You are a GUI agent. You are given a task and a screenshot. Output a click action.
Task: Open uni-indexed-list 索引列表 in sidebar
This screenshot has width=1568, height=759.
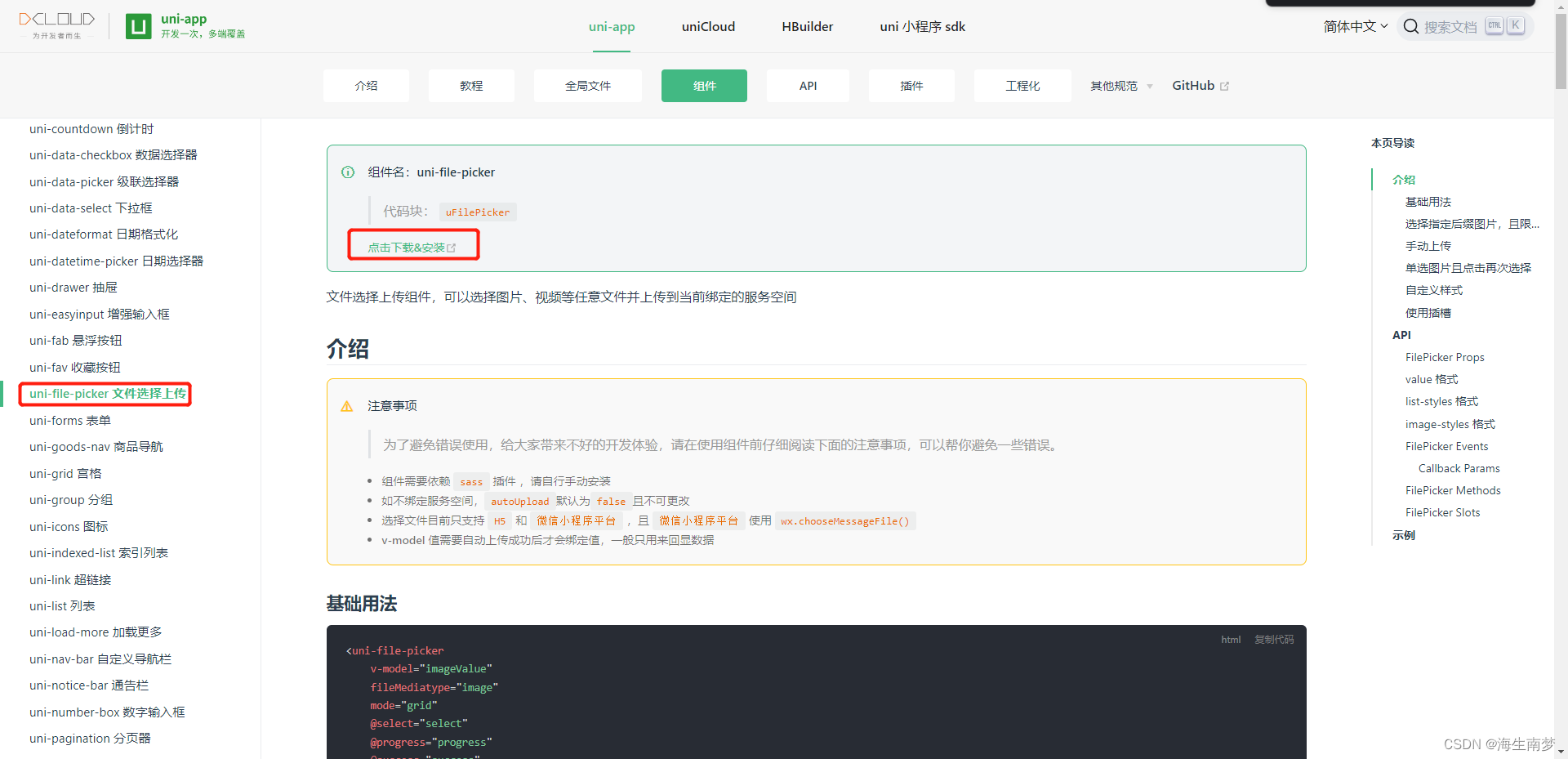99,553
